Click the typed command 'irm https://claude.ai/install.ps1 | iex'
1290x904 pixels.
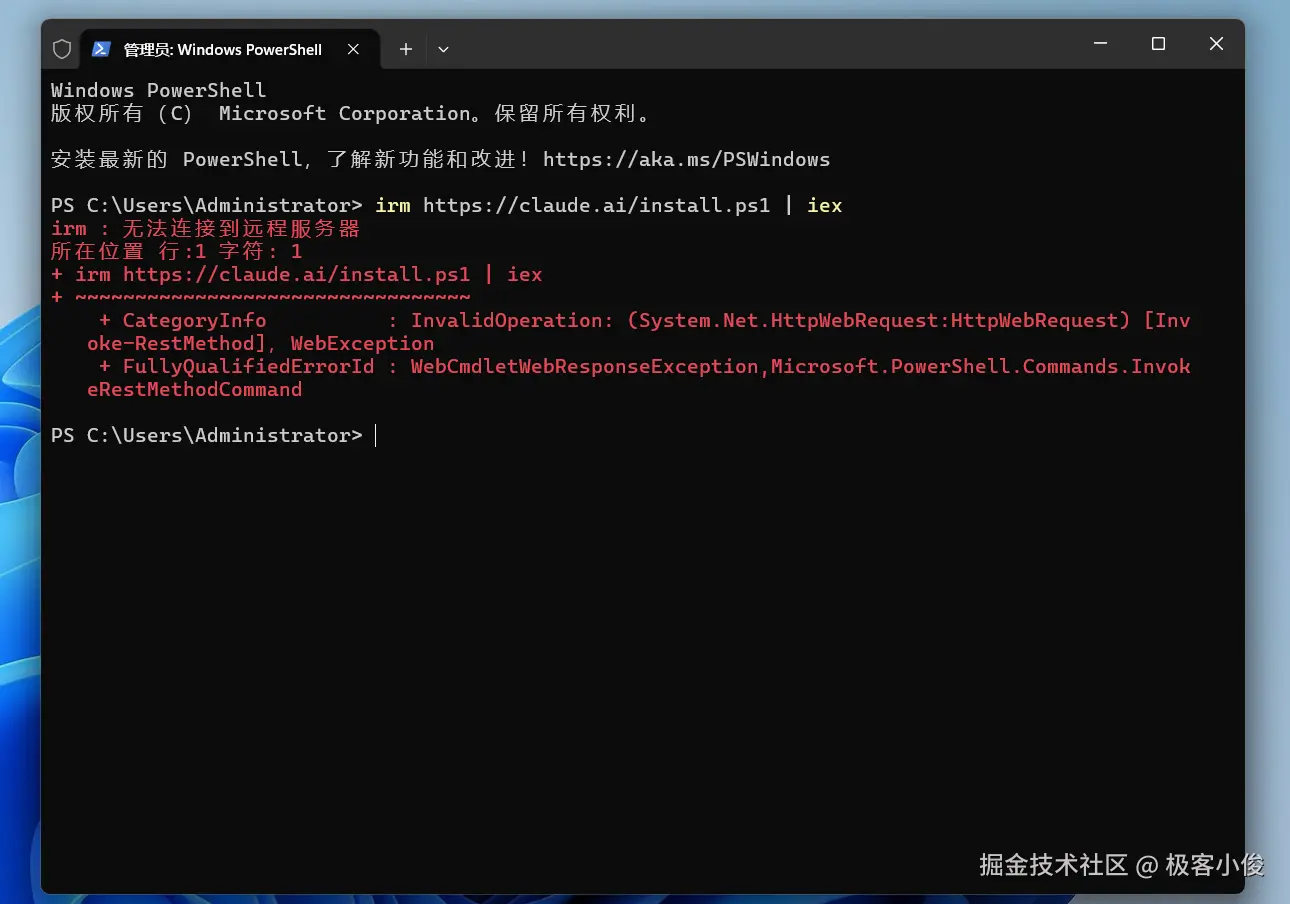pos(609,205)
